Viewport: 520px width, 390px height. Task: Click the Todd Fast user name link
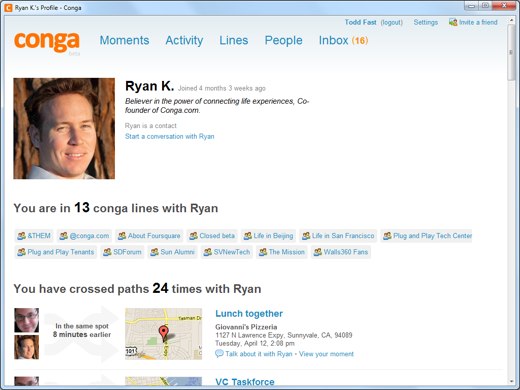[360, 22]
